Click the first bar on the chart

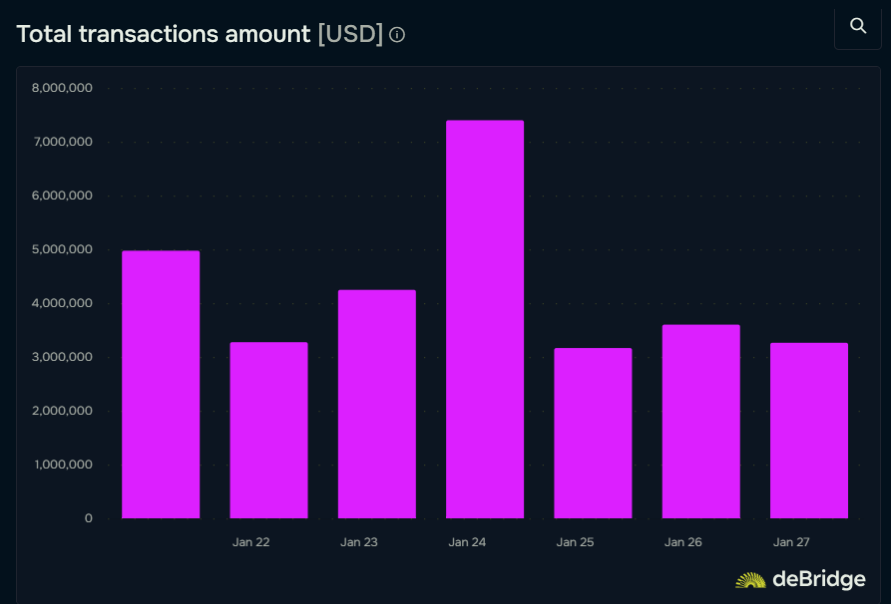click(x=159, y=385)
